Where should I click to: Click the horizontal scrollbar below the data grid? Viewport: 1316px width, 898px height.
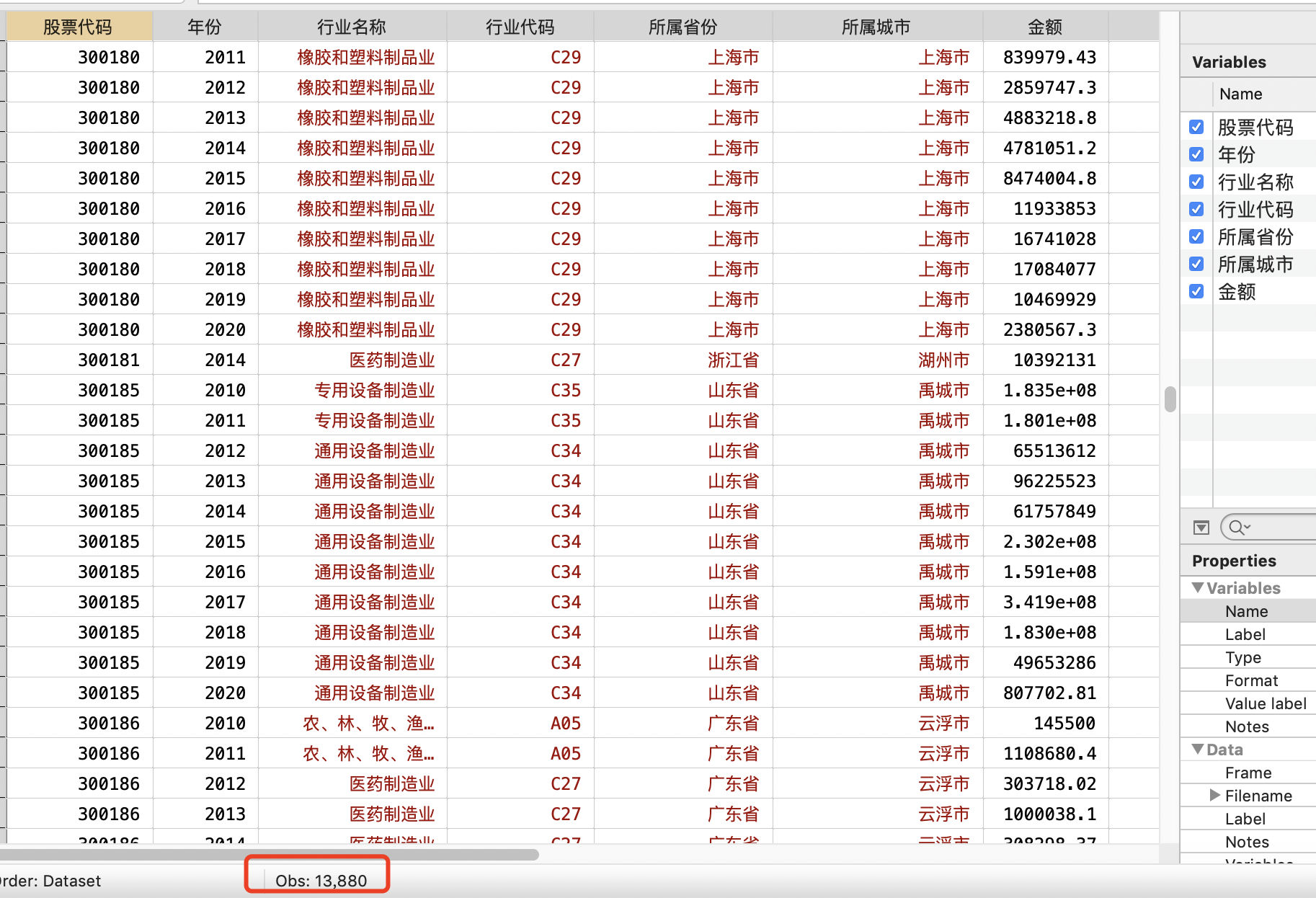click(269, 855)
